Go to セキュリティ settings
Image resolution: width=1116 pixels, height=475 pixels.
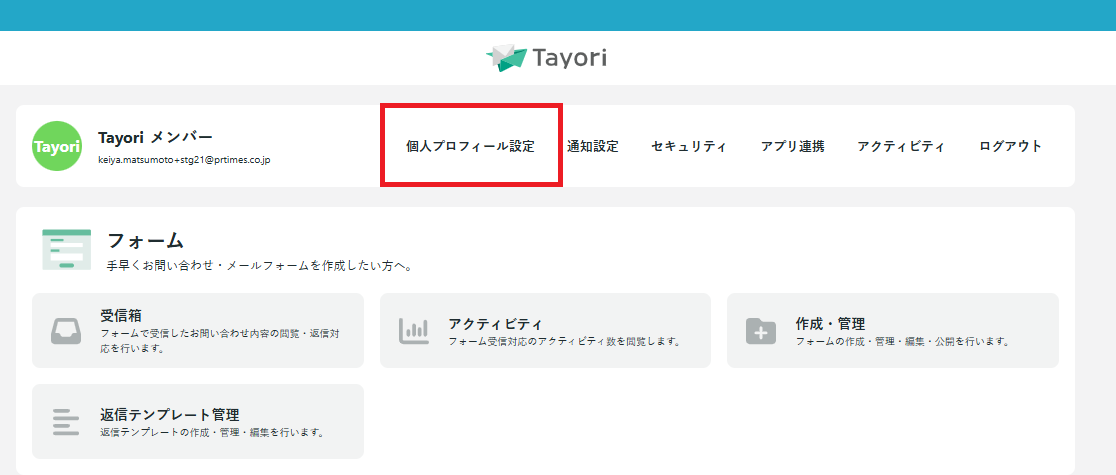click(x=689, y=147)
